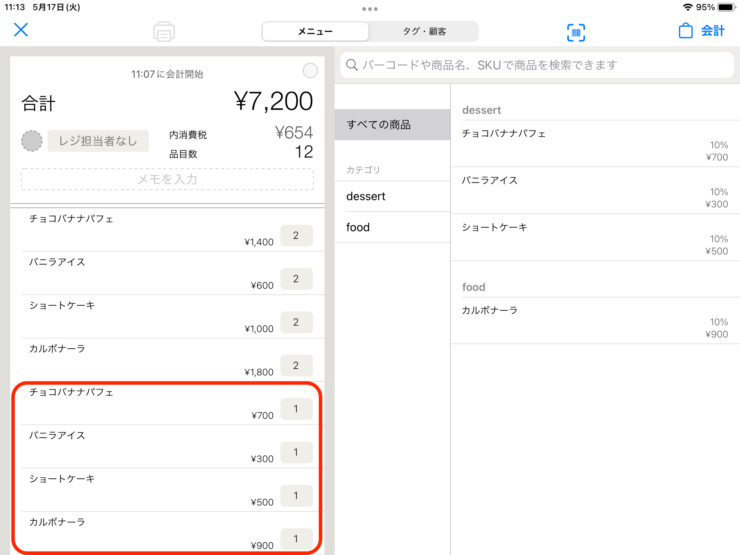Open the barcode scanner icon
The height and width of the screenshot is (555, 740).
[x=576, y=33]
